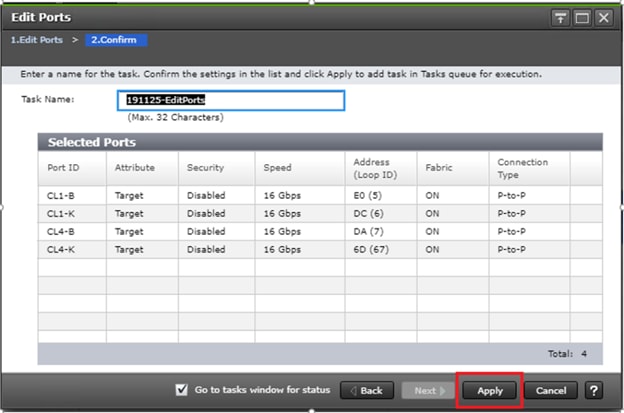
Task: Click the Fabric column header
Action: pyautogui.click(x=453, y=168)
